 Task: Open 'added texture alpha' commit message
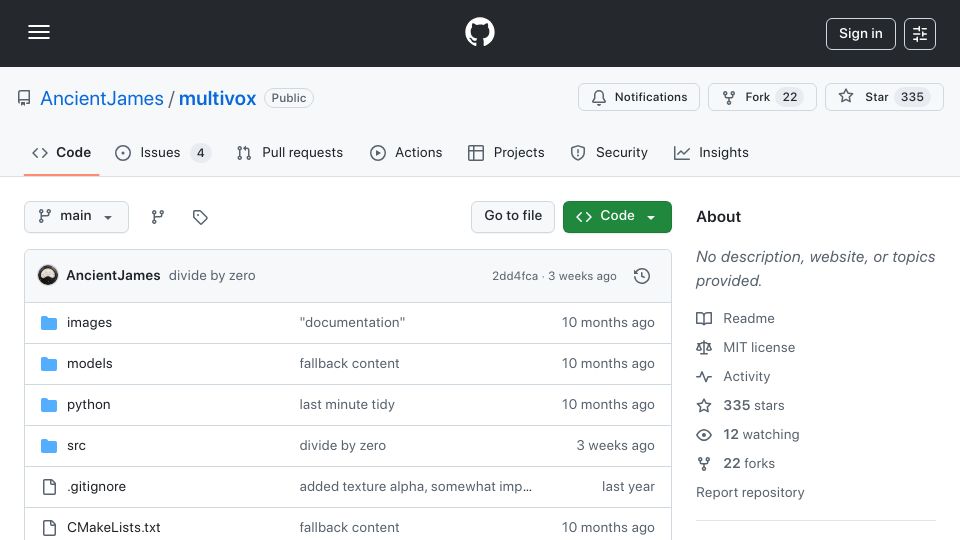[x=416, y=487]
